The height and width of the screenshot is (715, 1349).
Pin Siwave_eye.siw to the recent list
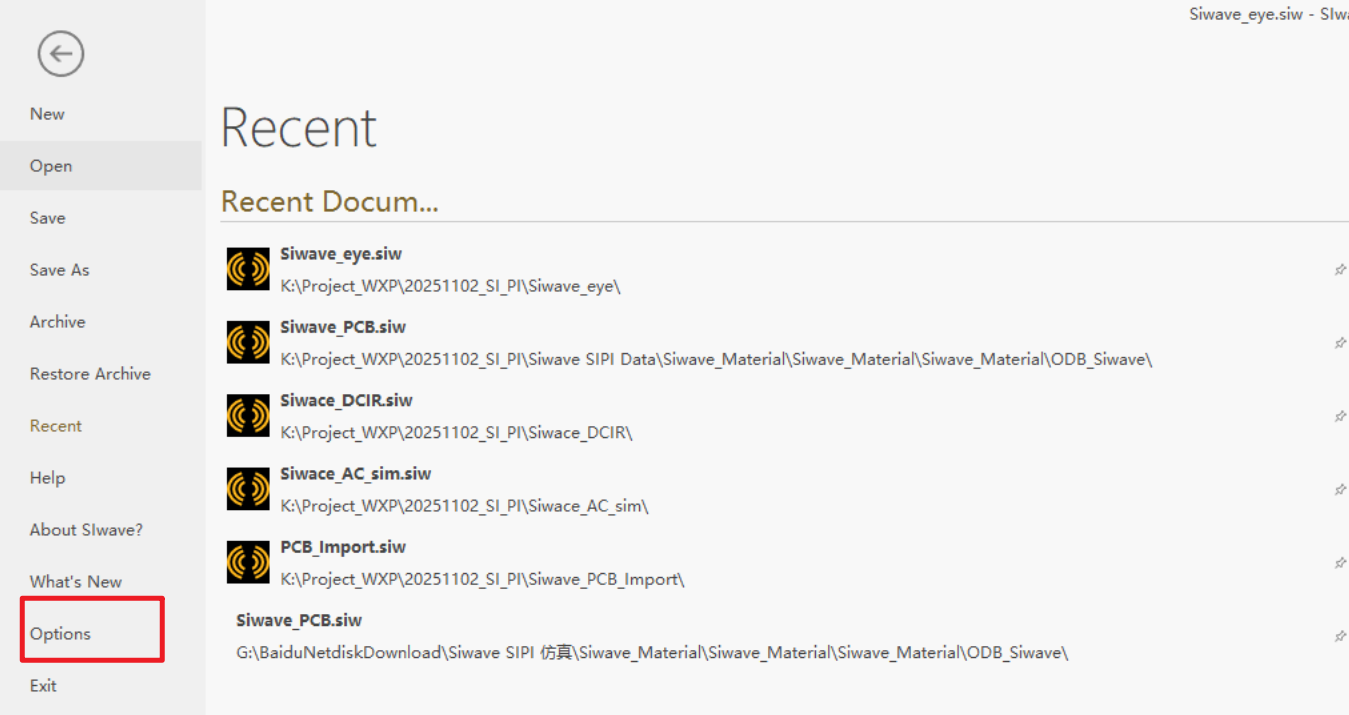pos(1340,270)
